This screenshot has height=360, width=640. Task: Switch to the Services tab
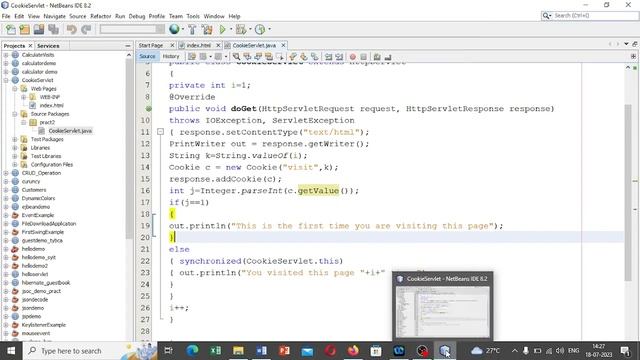coord(48,46)
